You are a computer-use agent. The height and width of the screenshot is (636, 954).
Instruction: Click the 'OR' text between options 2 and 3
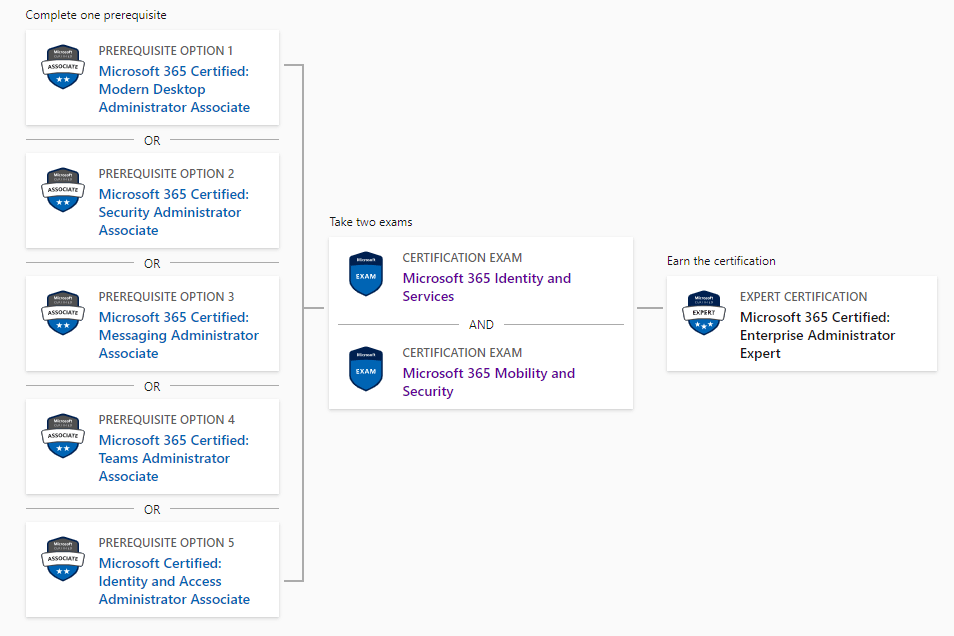pyautogui.click(x=152, y=264)
